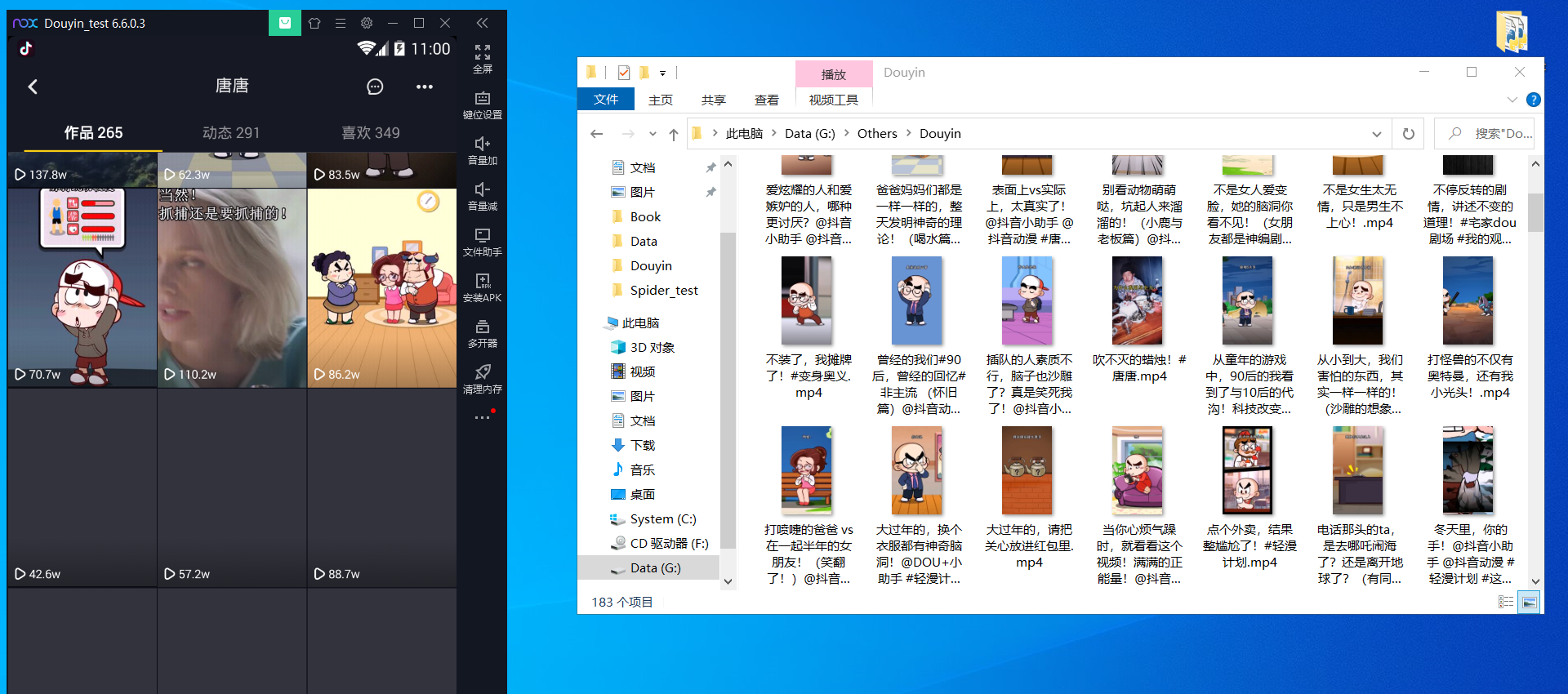This screenshot has height=694, width=1568.
Task: Switch to the 动态 291 tab
Action: coord(231,132)
